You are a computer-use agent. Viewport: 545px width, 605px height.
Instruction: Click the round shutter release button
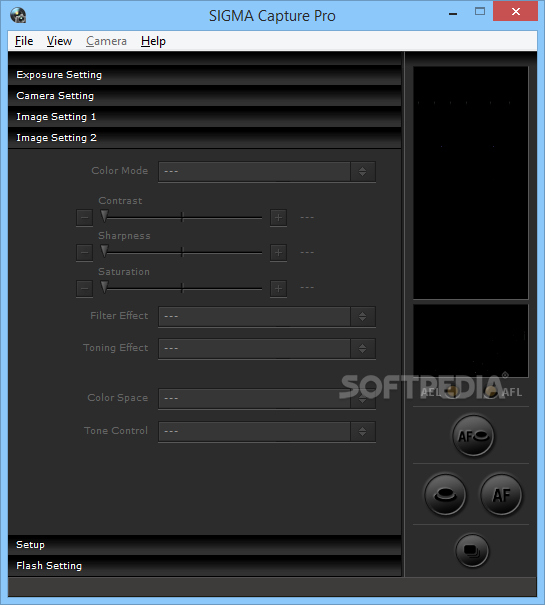click(445, 495)
